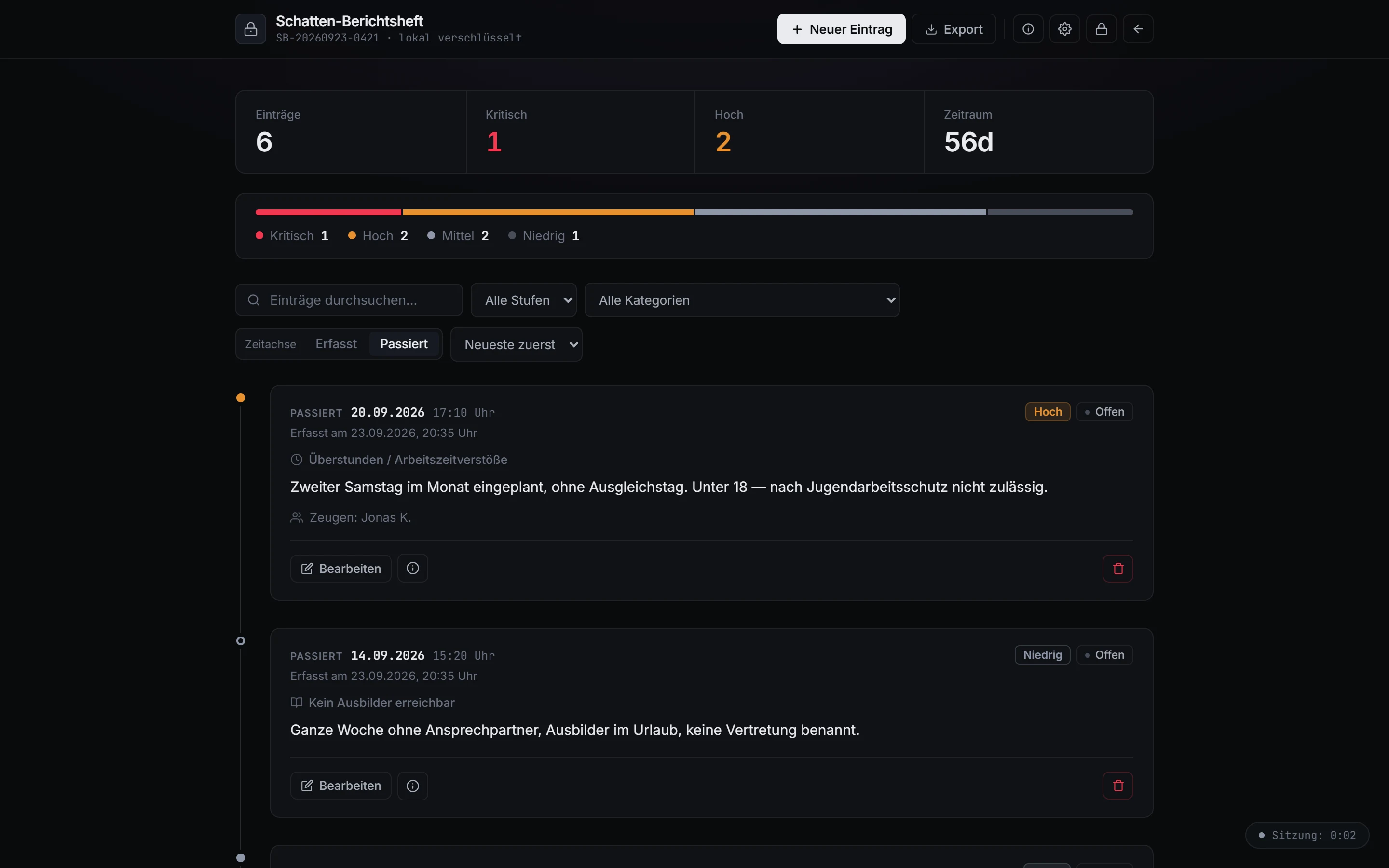Image resolution: width=1389 pixels, height=868 pixels.
Task: Edit the 20.09.2026 overtime entry
Action: [340, 569]
